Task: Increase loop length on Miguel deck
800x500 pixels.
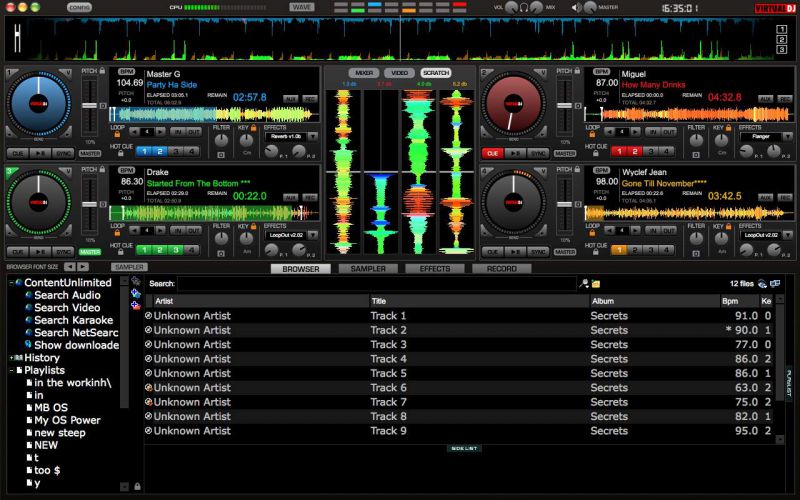Action: [635, 132]
